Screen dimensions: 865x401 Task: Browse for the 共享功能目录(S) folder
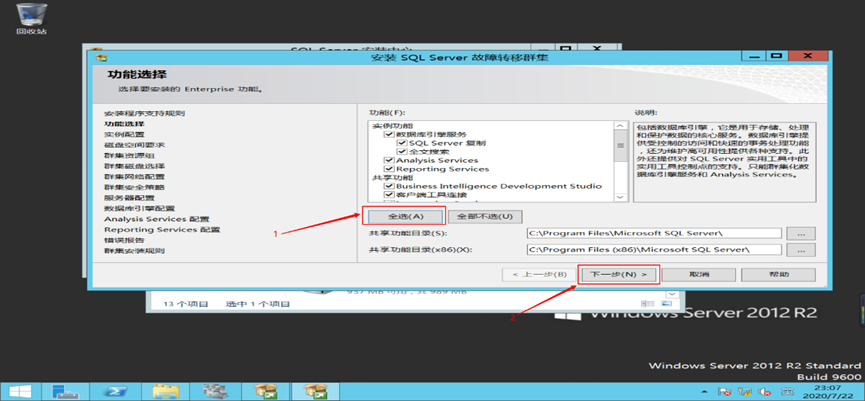[802, 233]
